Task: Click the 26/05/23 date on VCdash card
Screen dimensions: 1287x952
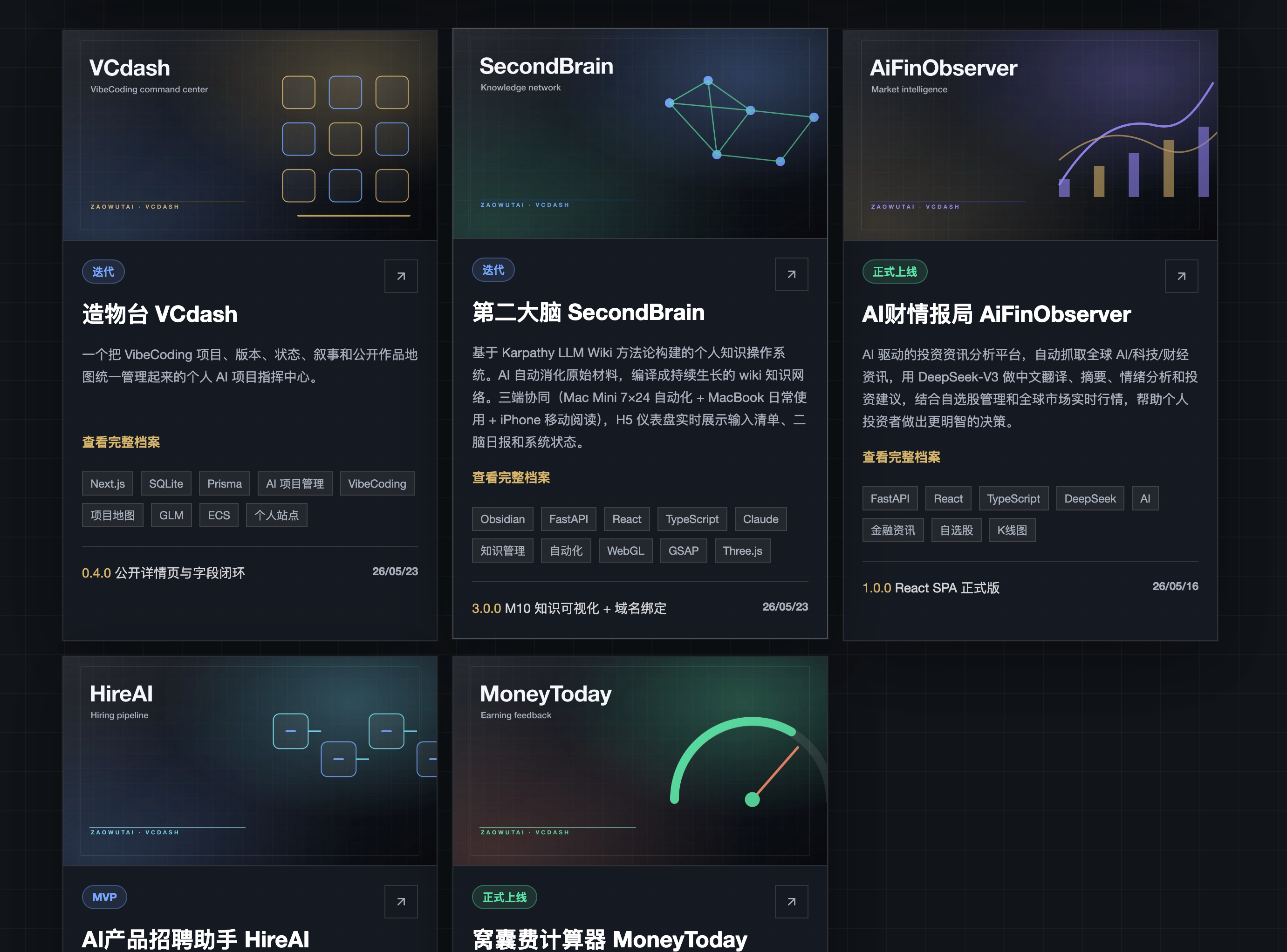Action: point(394,571)
